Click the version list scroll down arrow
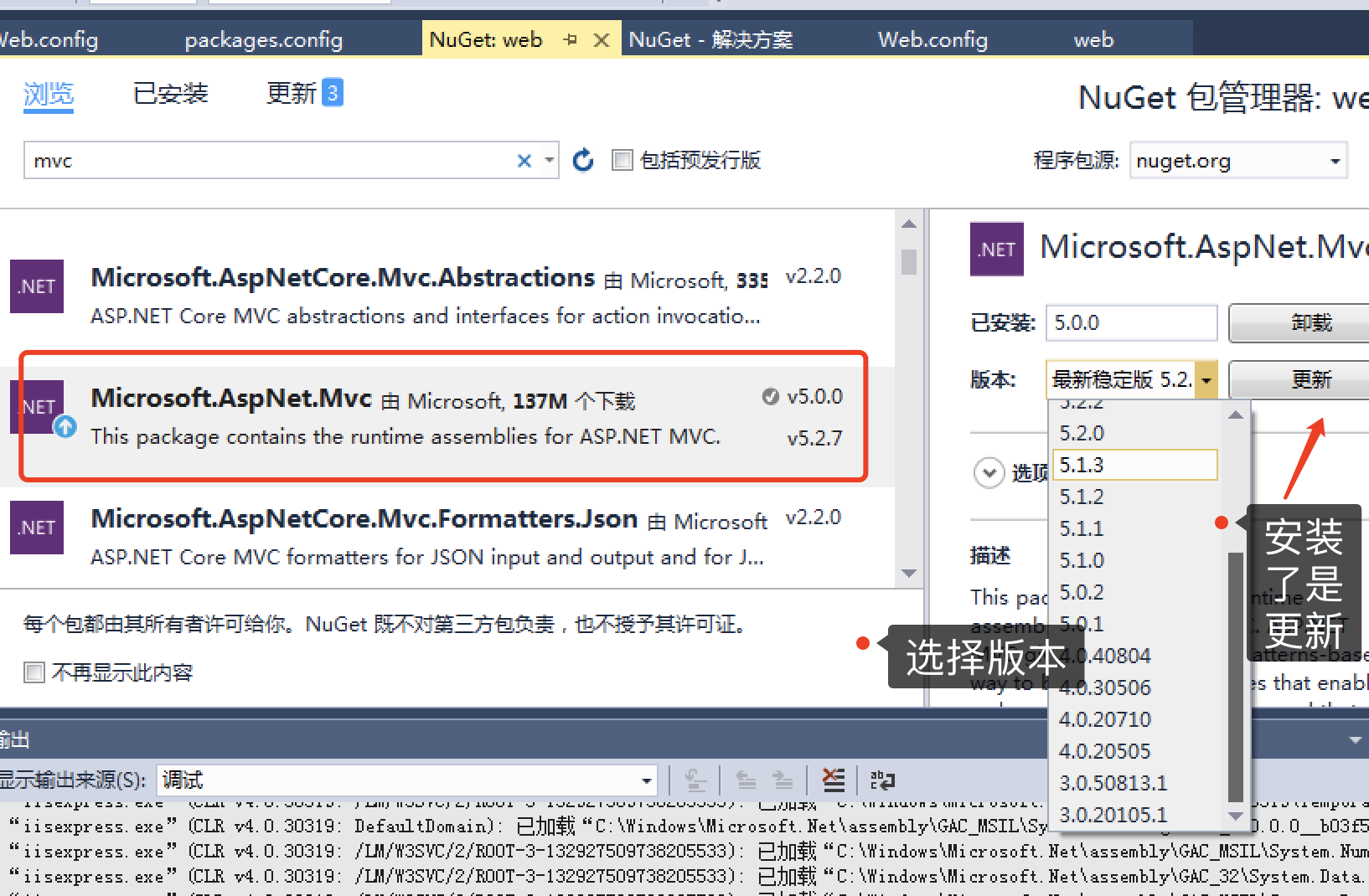 point(1236,816)
